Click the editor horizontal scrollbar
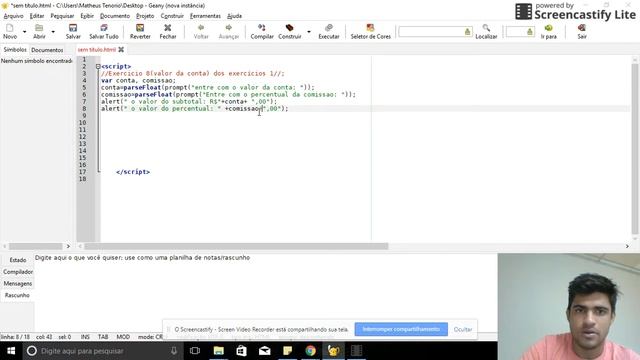The image size is (640, 360). pyautogui.click(x=236, y=246)
